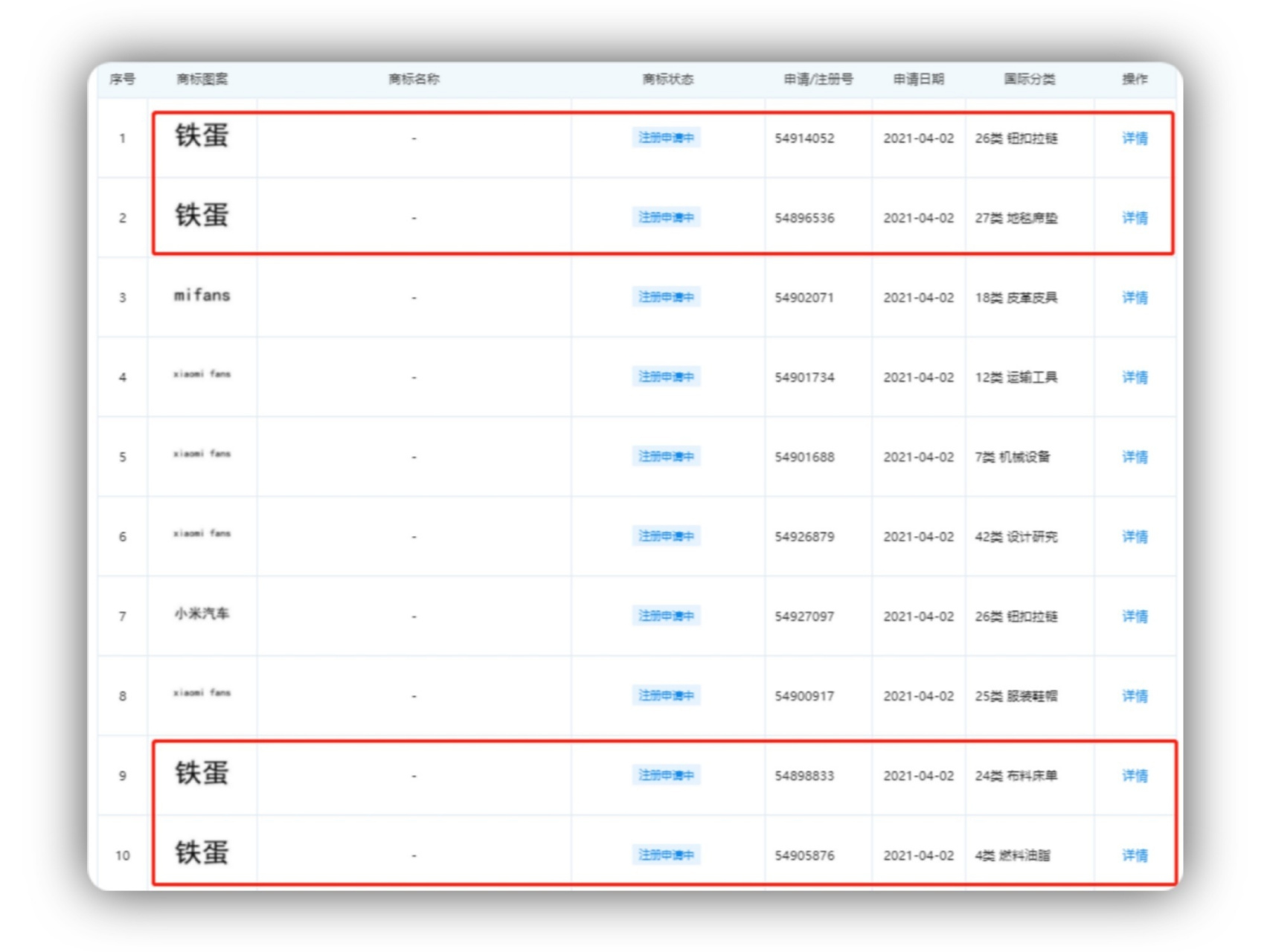Image resolution: width=1270 pixels, height=952 pixels.
Task: Open 详情 for application 54898833
Action: [1135, 776]
